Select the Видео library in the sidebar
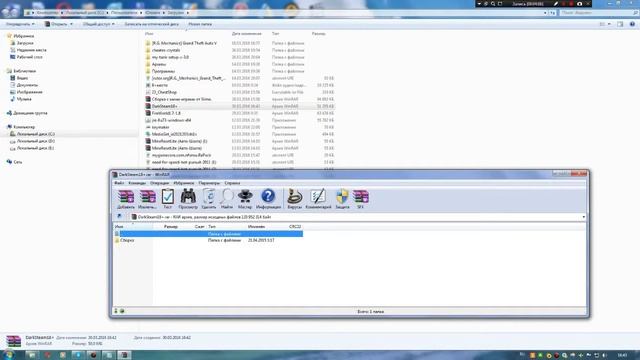Screen dimensions: 640x360 pyautogui.click(x=22, y=78)
